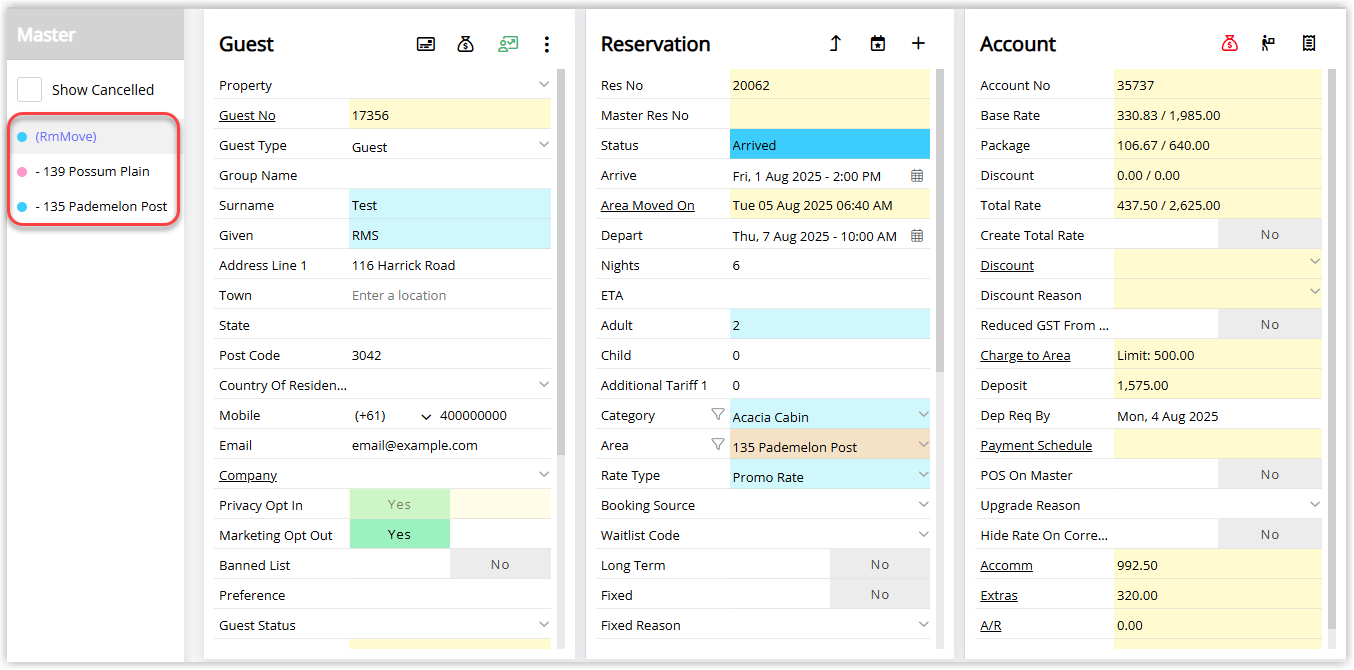Toggle Privacy Opt In Yes
Image resolution: width=1354 pixels, height=670 pixels.
400,505
